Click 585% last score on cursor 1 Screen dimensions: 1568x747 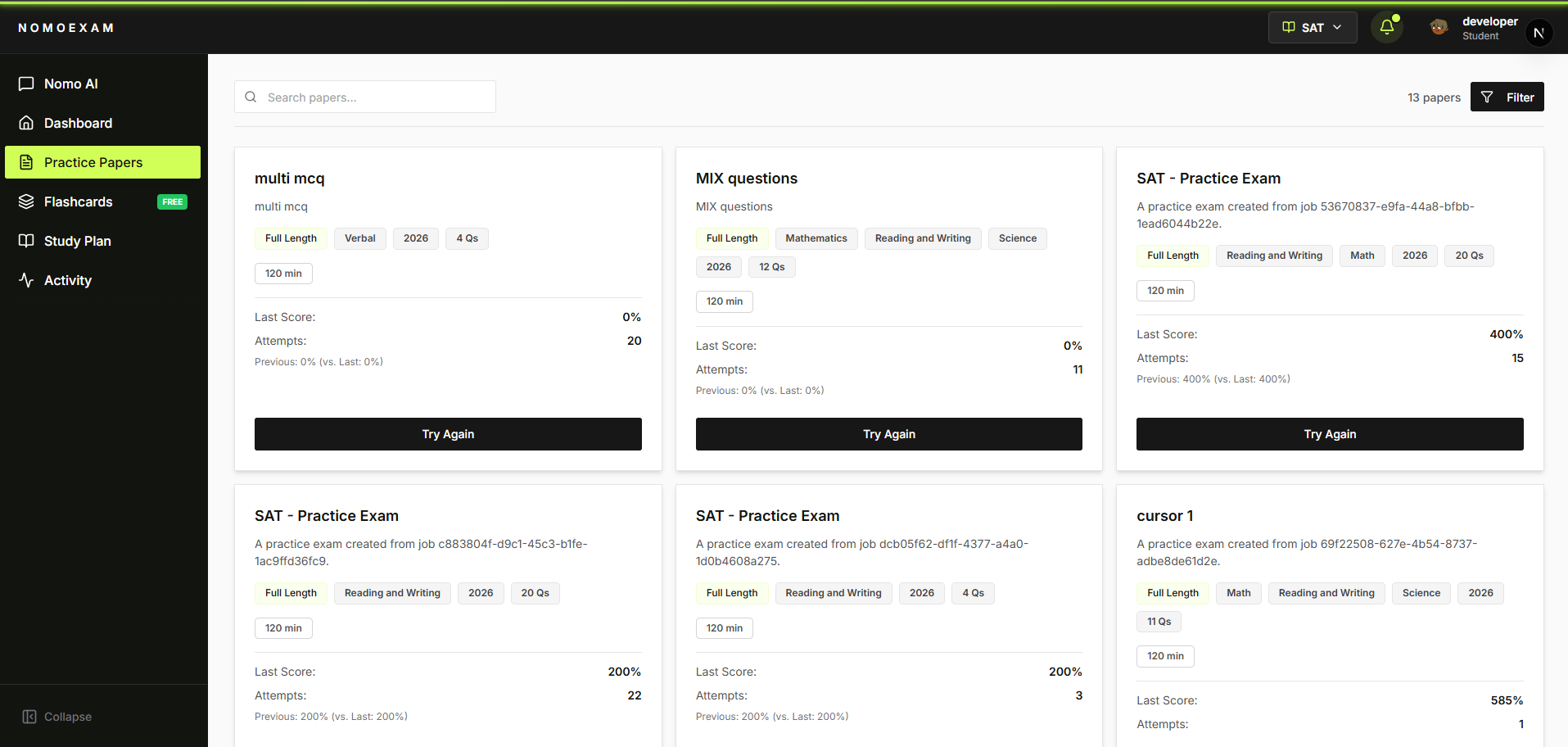coord(1507,700)
